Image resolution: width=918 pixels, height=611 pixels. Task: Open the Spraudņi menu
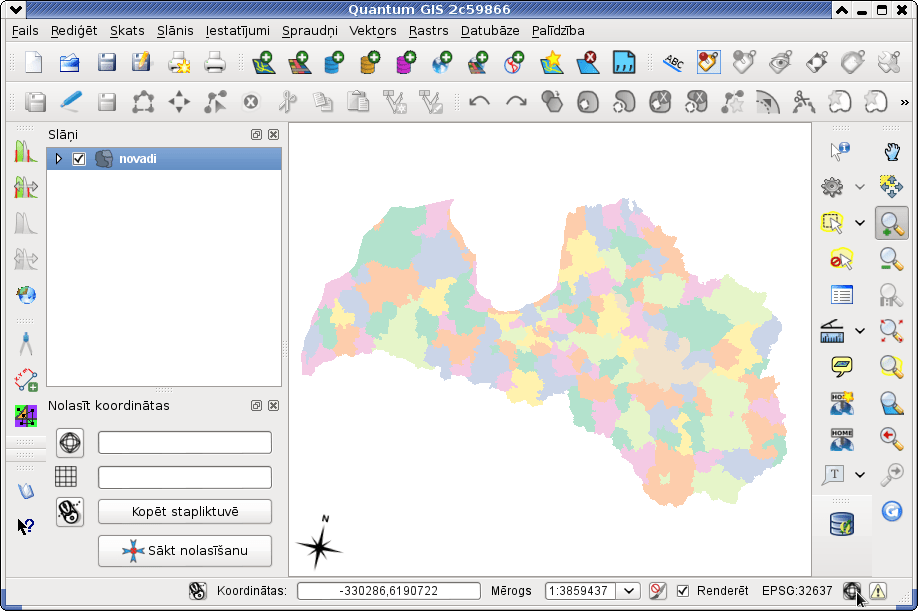click(310, 30)
